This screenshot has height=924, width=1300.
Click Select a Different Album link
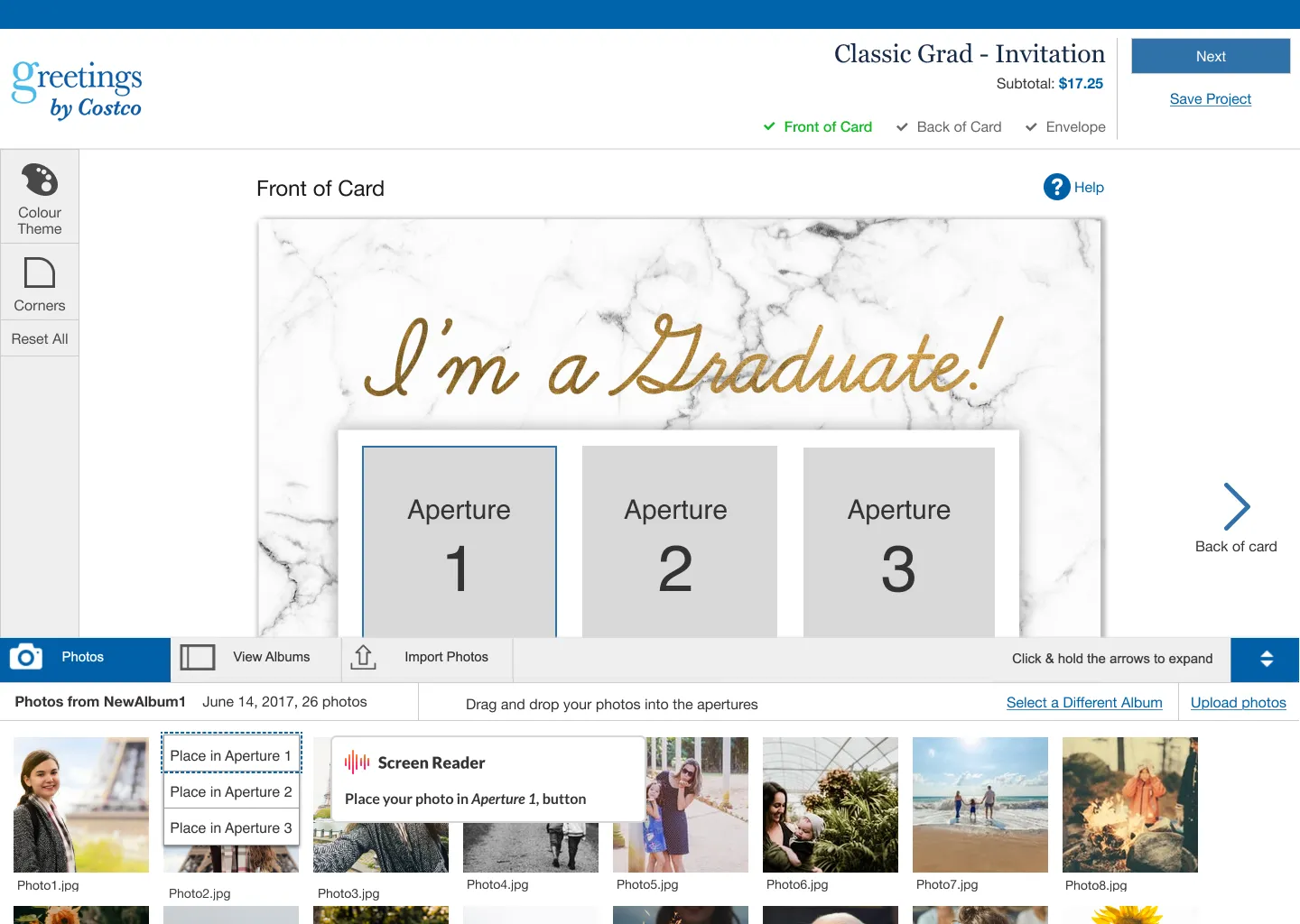pyautogui.click(x=1084, y=703)
